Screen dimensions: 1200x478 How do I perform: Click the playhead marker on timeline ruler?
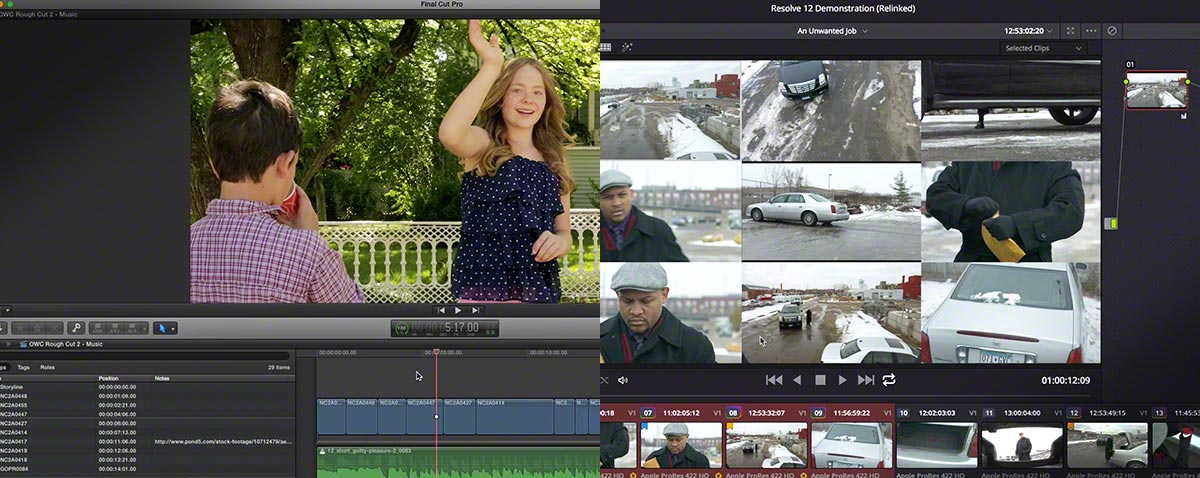pos(436,352)
